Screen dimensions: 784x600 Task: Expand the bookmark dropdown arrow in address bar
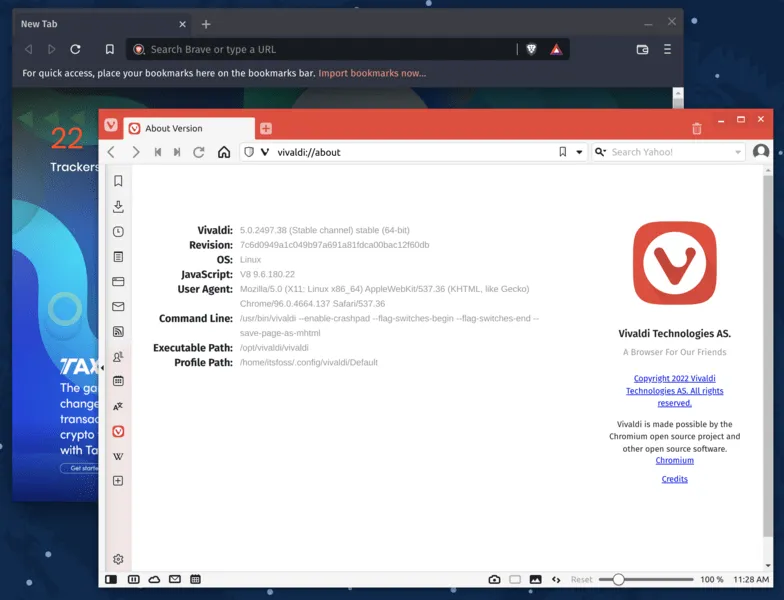(x=579, y=152)
